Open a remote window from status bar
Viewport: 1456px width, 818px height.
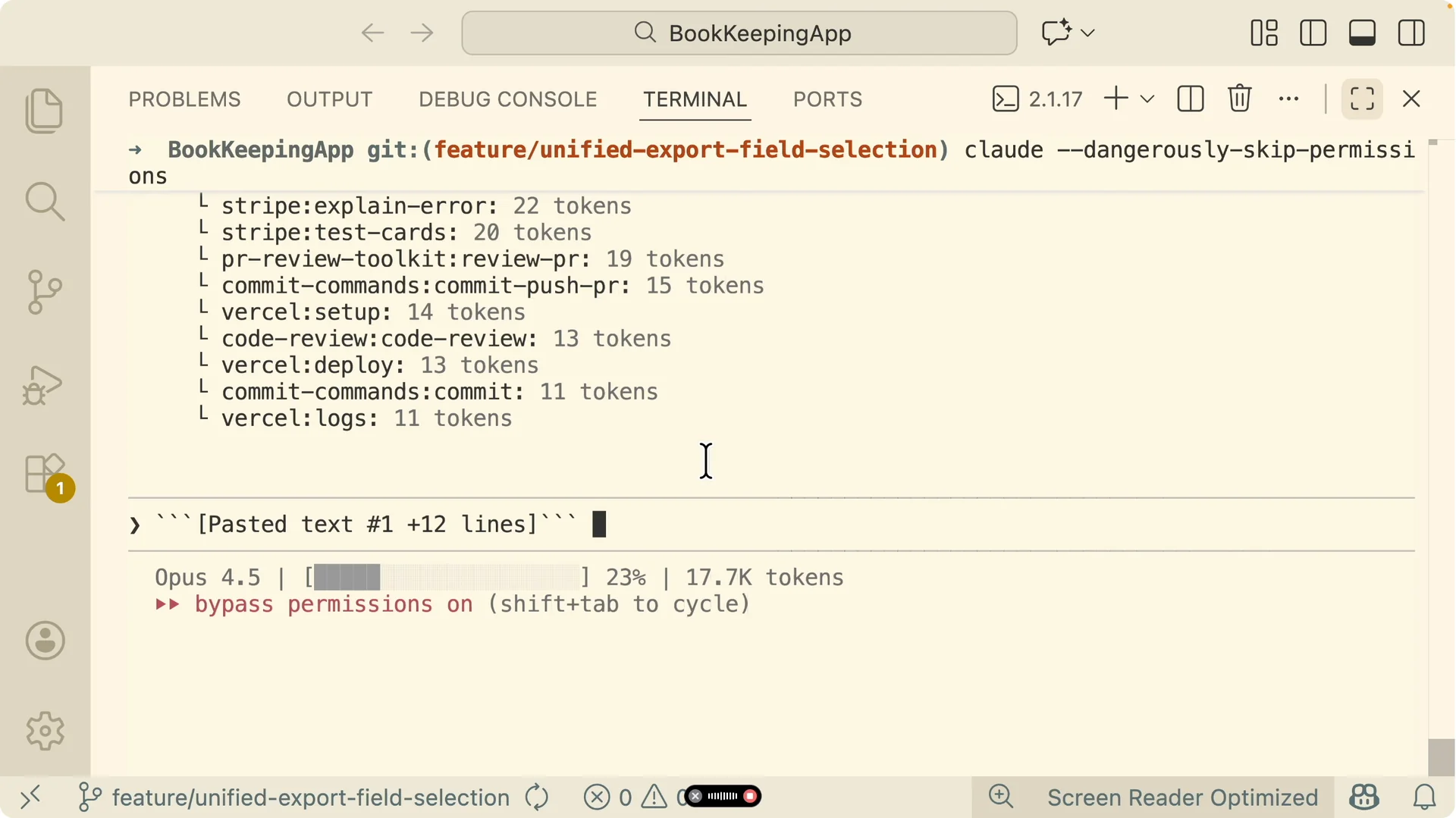point(30,798)
